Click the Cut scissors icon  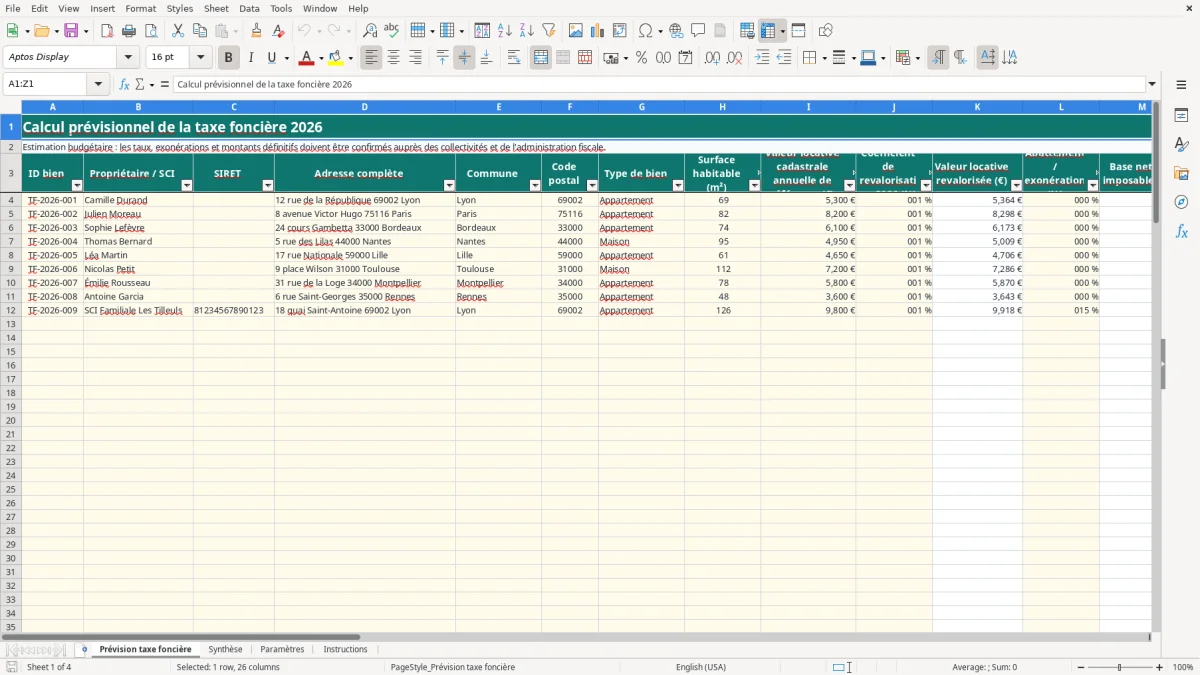[177, 31]
